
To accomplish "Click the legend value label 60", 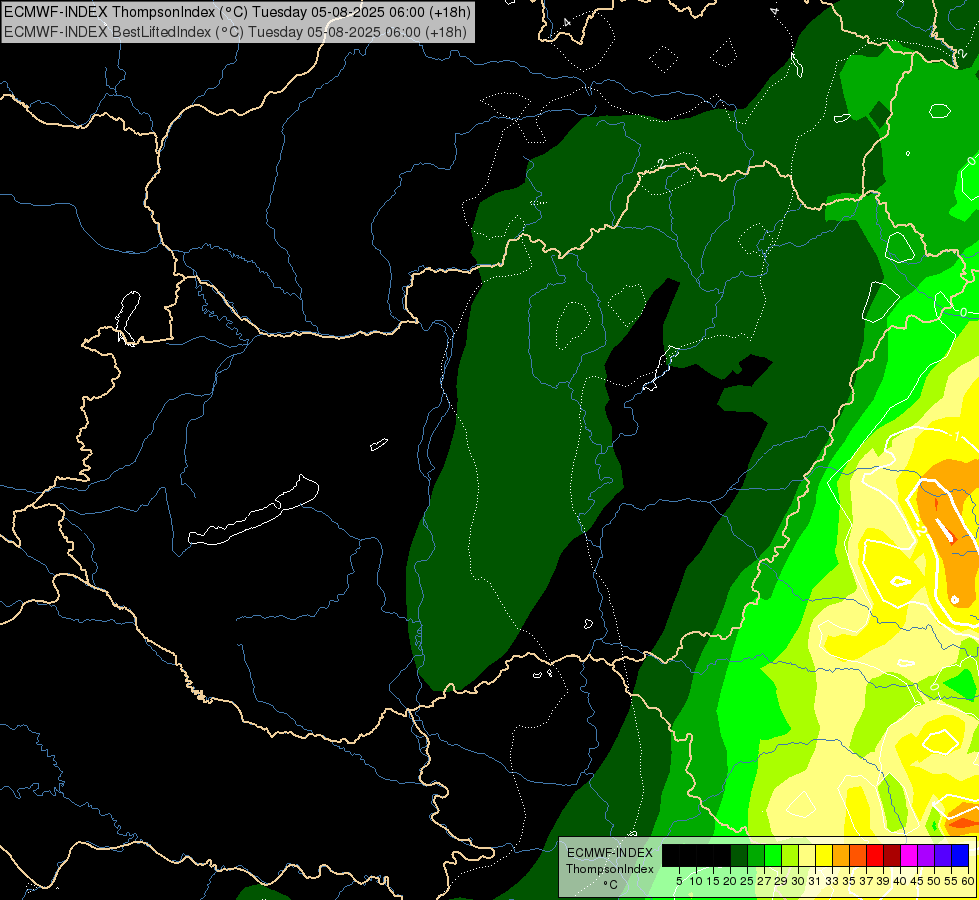I will point(968,881).
